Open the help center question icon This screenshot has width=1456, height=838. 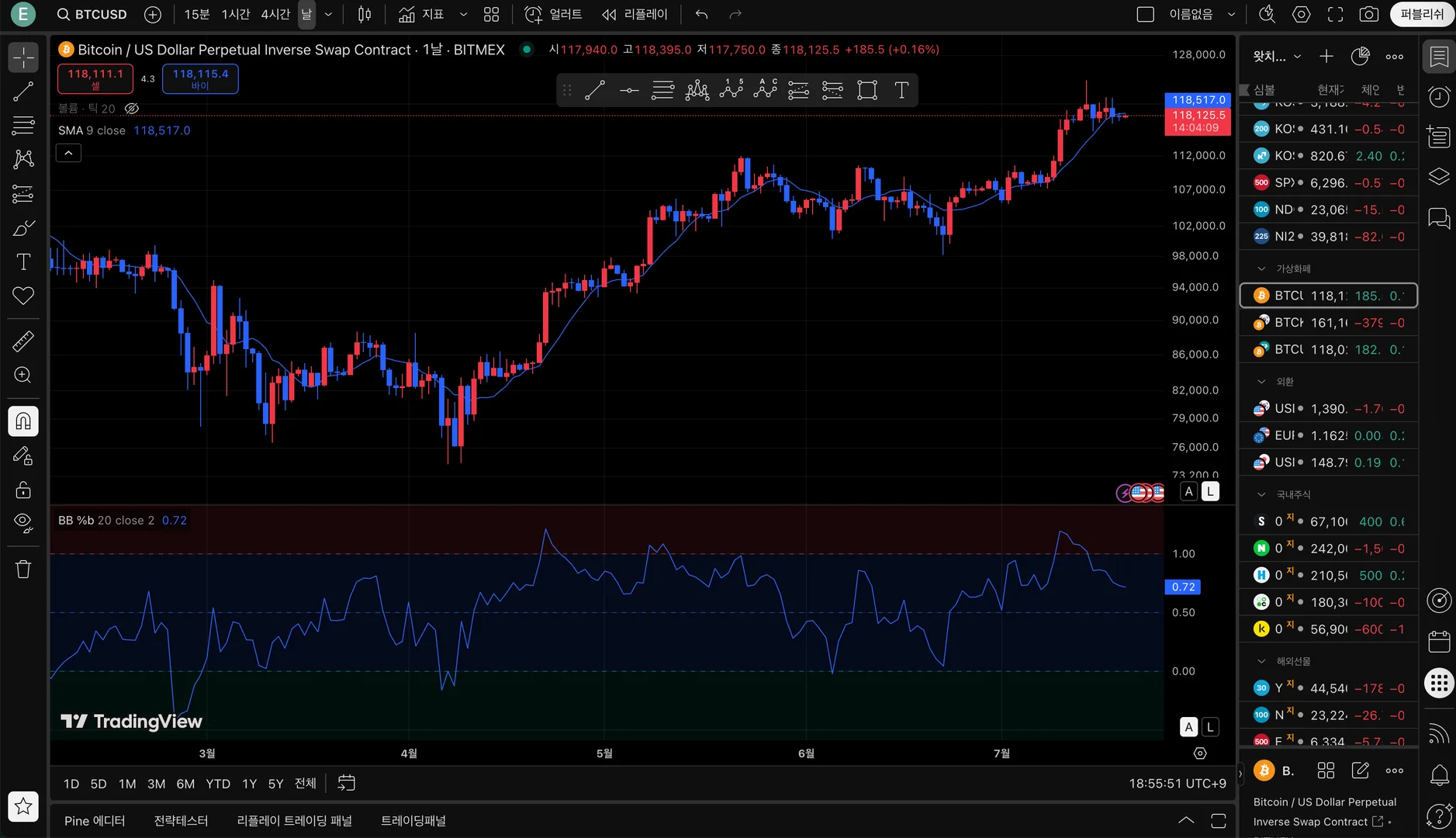1439,815
